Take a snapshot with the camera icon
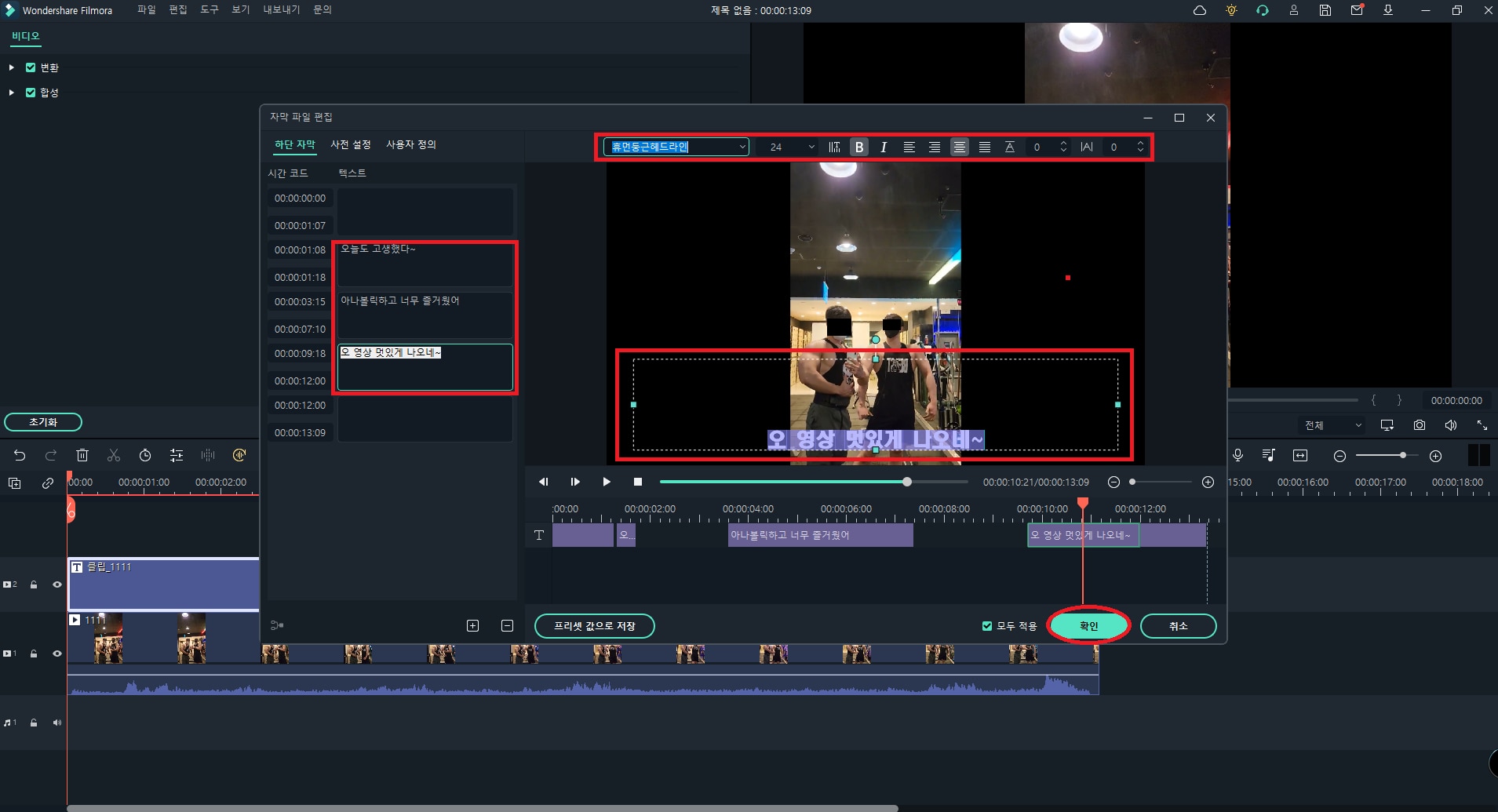This screenshot has width=1498, height=812. pyautogui.click(x=1420, y=425)
